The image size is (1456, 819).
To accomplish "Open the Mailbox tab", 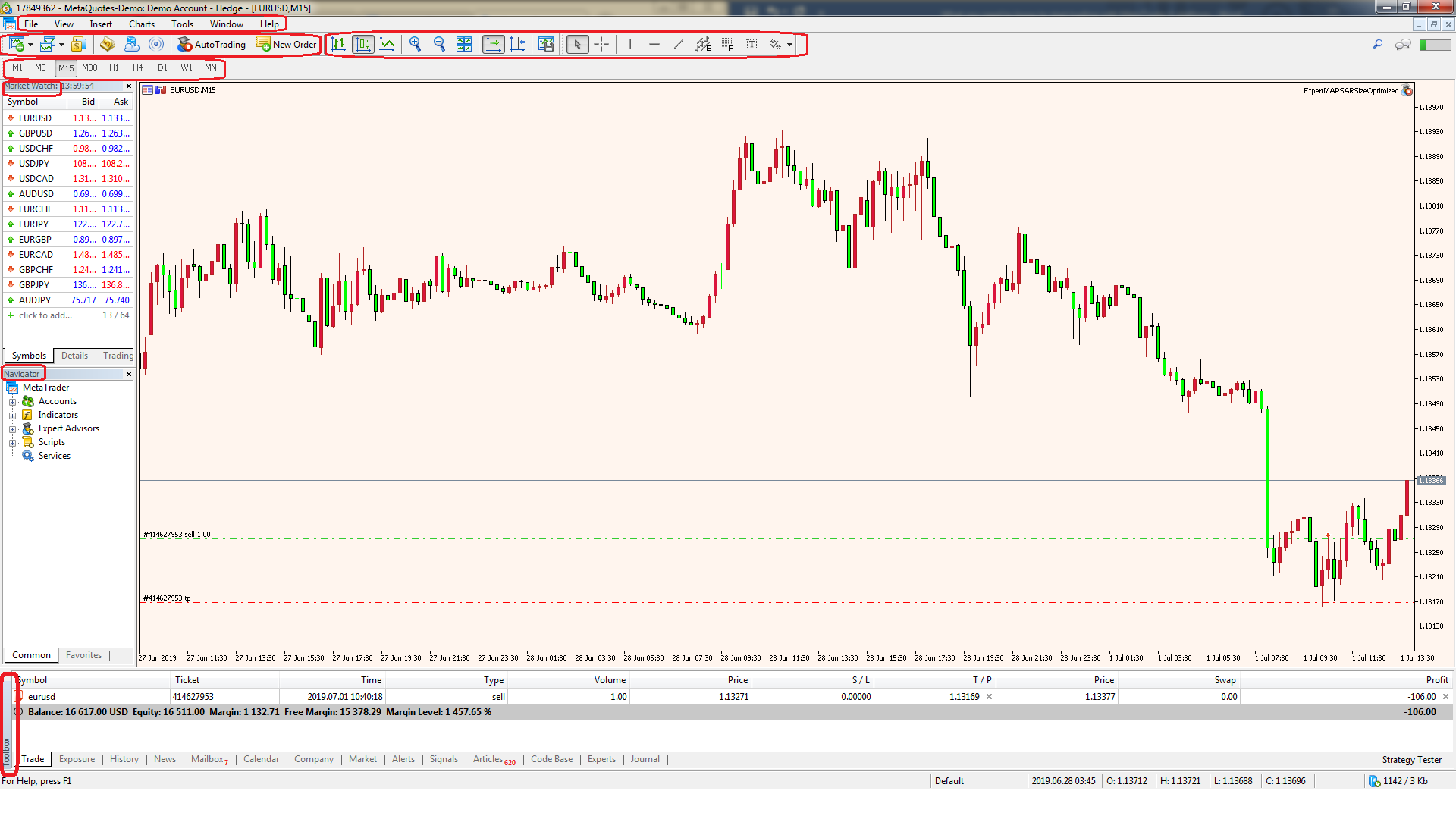I will tap(209, 759).
